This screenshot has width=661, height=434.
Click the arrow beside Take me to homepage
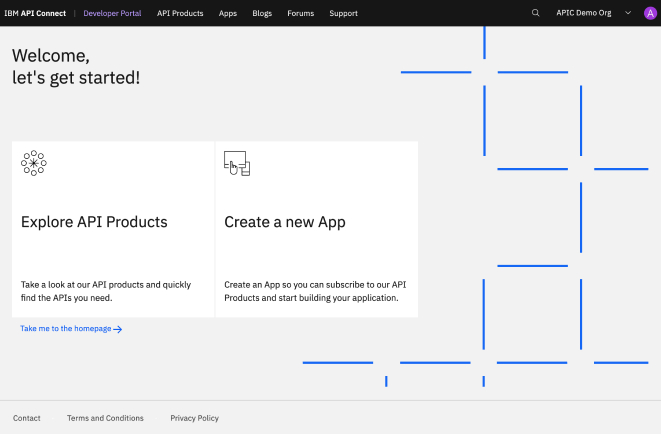(118, 329)
